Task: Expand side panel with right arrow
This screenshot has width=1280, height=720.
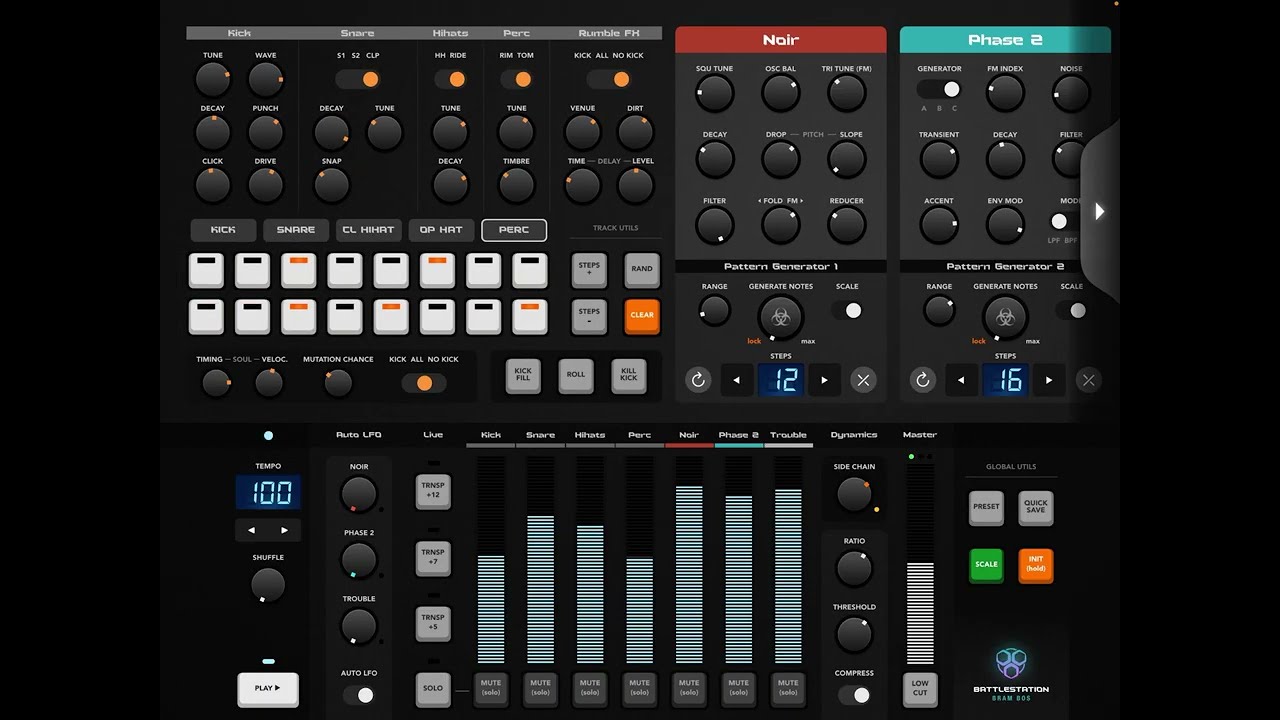Action: click(1099, 211)
